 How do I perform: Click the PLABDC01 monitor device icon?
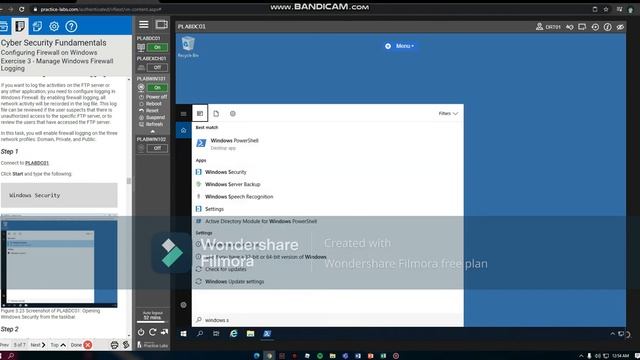point(141,47)
